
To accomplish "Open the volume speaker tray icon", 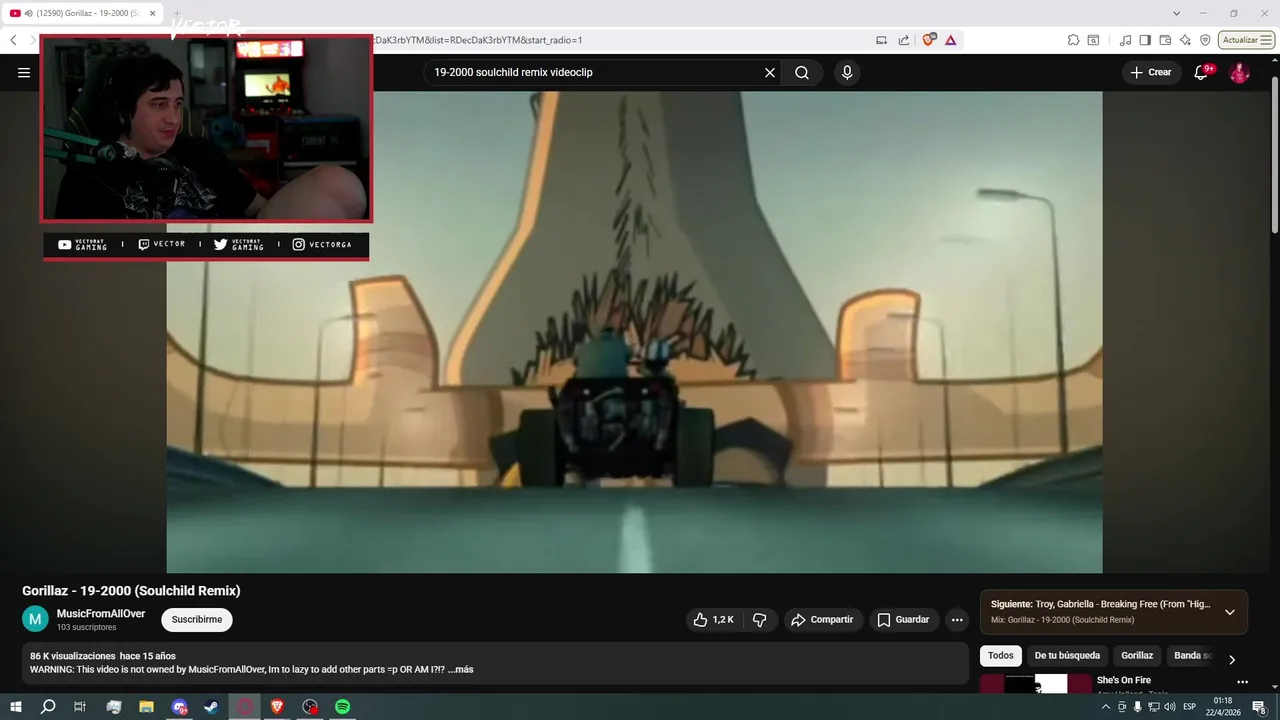I will point(1169,707).
